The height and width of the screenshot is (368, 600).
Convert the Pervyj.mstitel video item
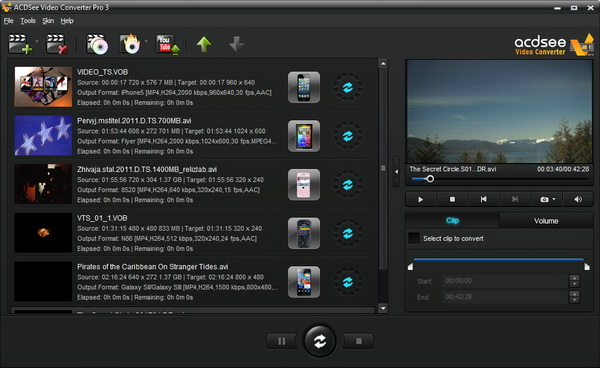pyautogui.click(x=348, y=136)
